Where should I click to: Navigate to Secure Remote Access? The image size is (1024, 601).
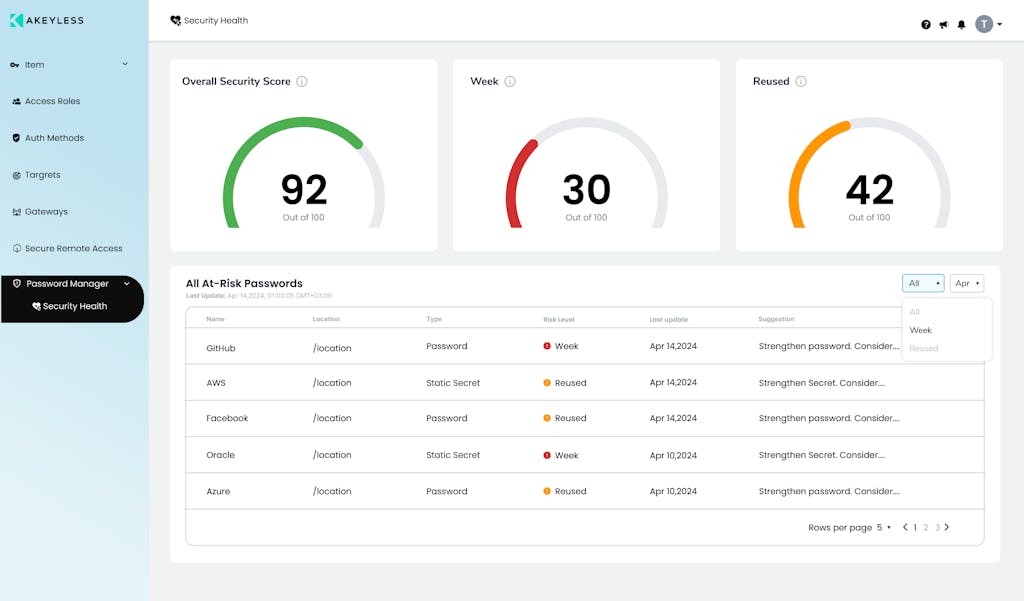73,249
